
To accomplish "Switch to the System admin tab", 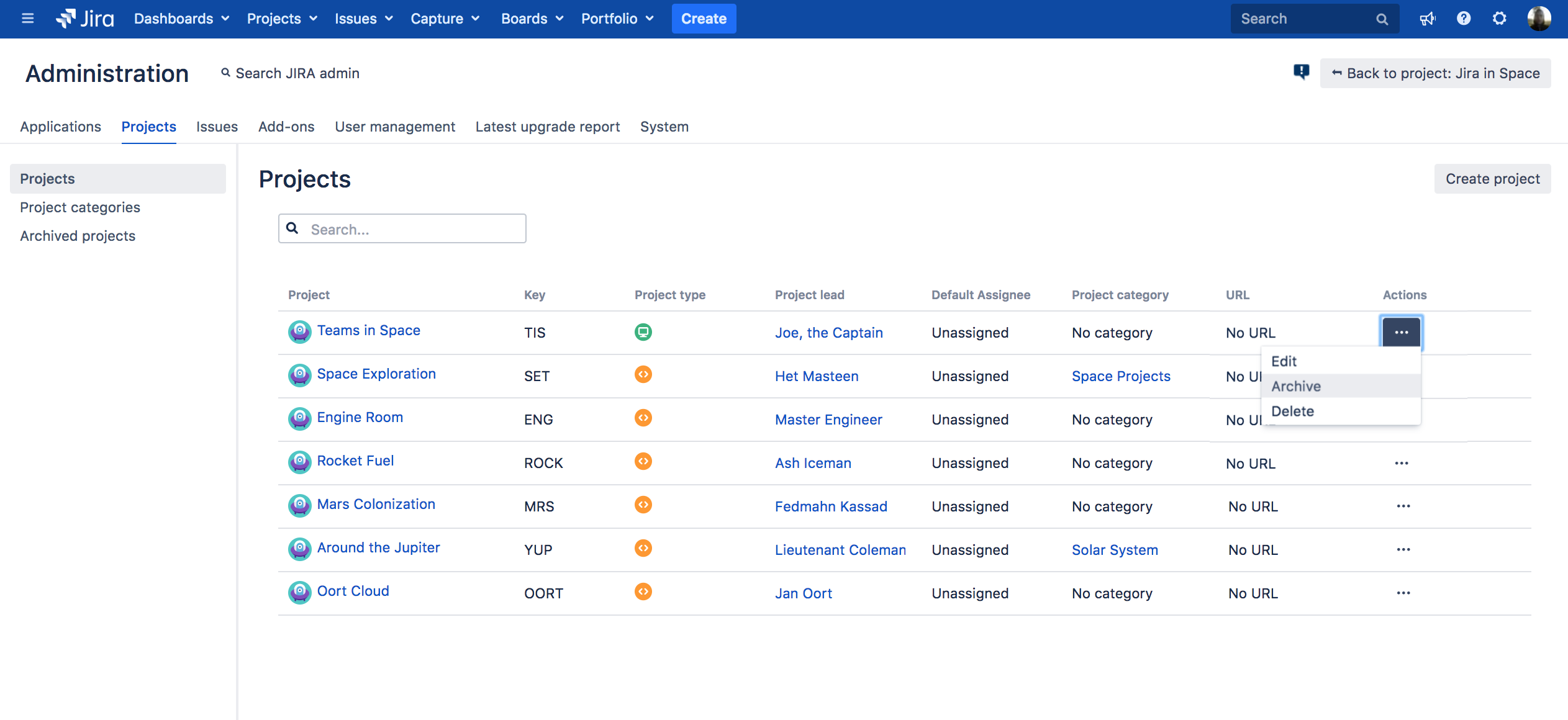I will click(x=664, y=127).
